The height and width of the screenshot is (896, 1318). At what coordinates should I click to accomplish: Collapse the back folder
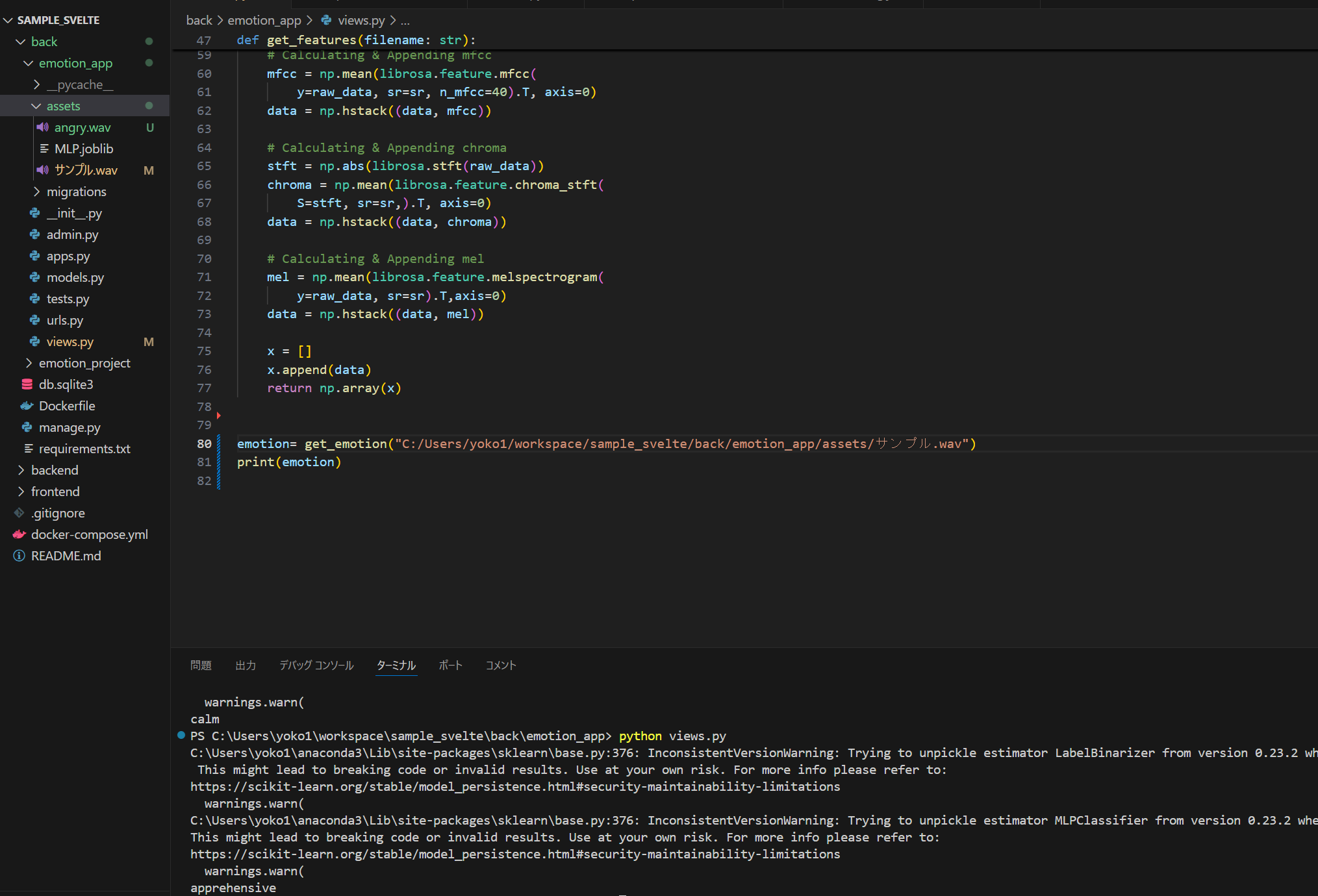[x=21, y=42]
